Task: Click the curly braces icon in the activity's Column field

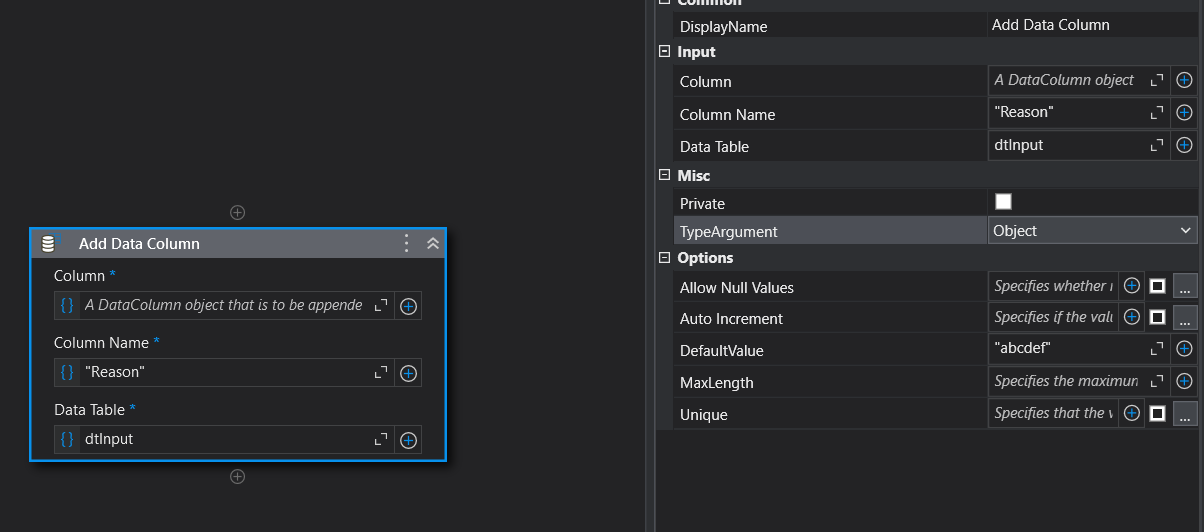Action: pos(67,305)
